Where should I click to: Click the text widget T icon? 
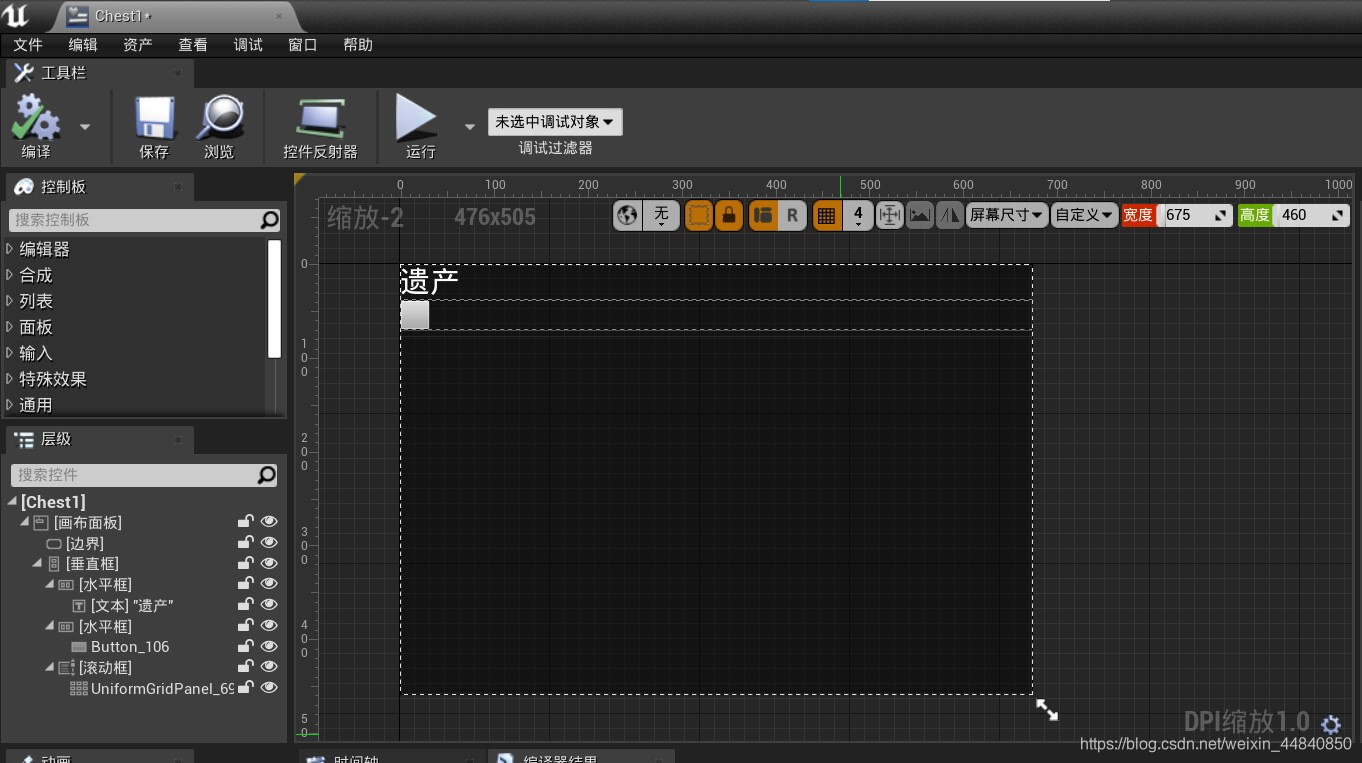(x=79, y=606)
